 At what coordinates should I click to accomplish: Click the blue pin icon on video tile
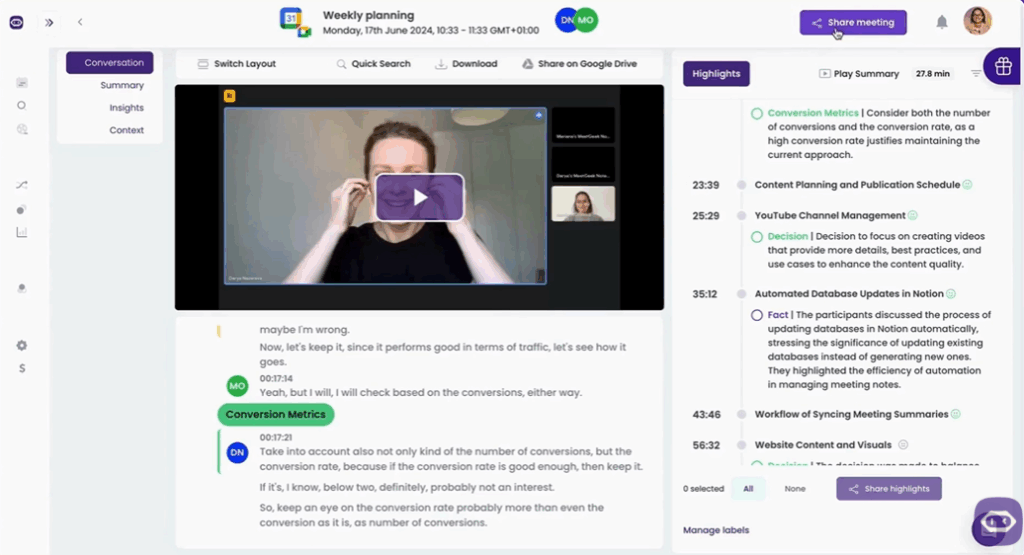(x=539, y=115)
